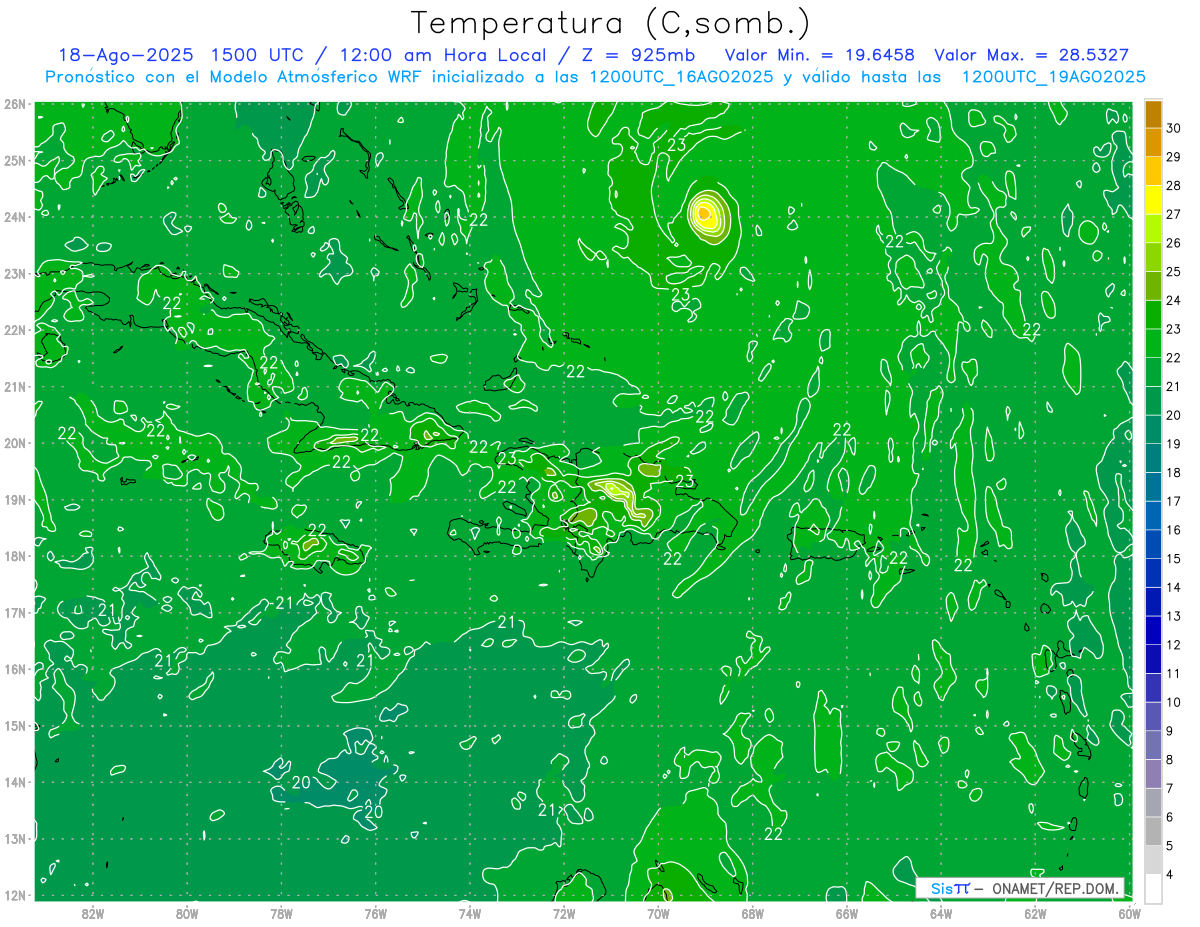Click the legend scale label "26"
This screenshot has width=1200, height=927.
pyautogui.click(x=1173, y=243)
